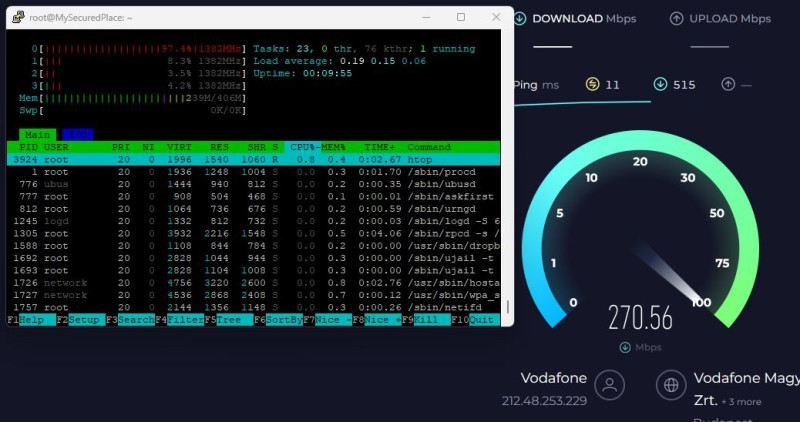Click the F1 Help button in htop

pos(32,320)
